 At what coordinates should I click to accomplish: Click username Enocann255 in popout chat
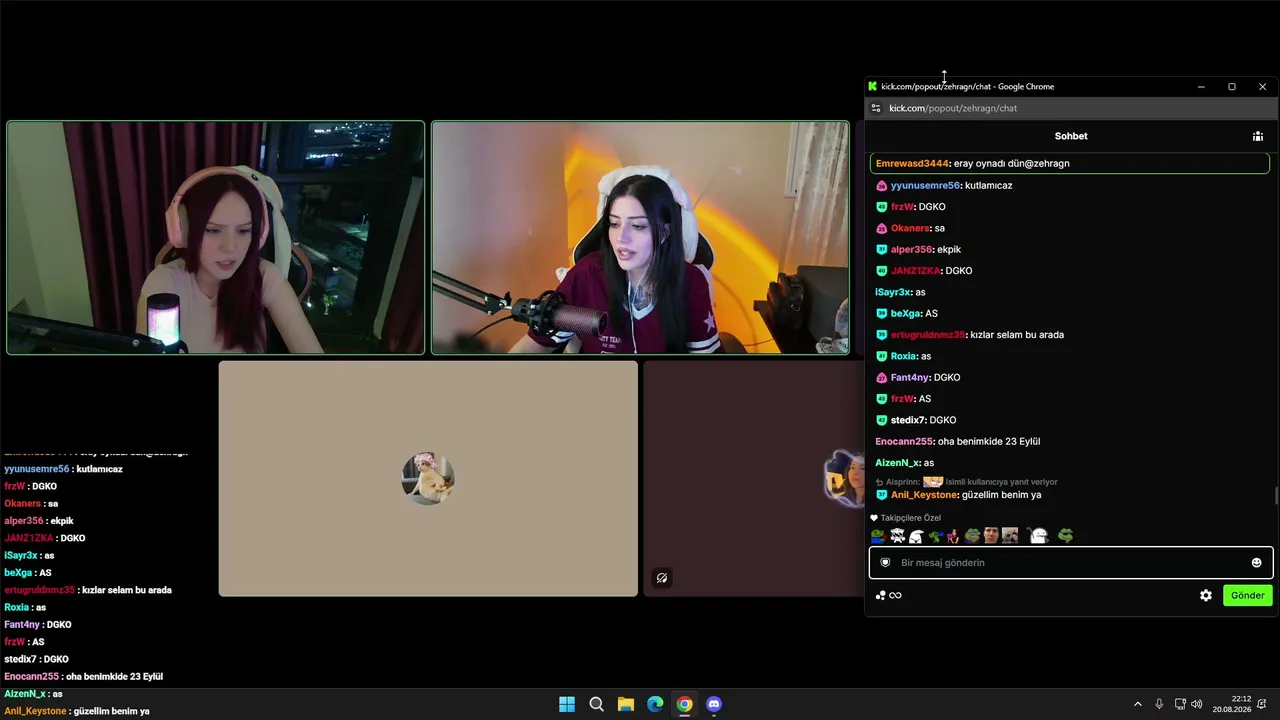point(903,442)
